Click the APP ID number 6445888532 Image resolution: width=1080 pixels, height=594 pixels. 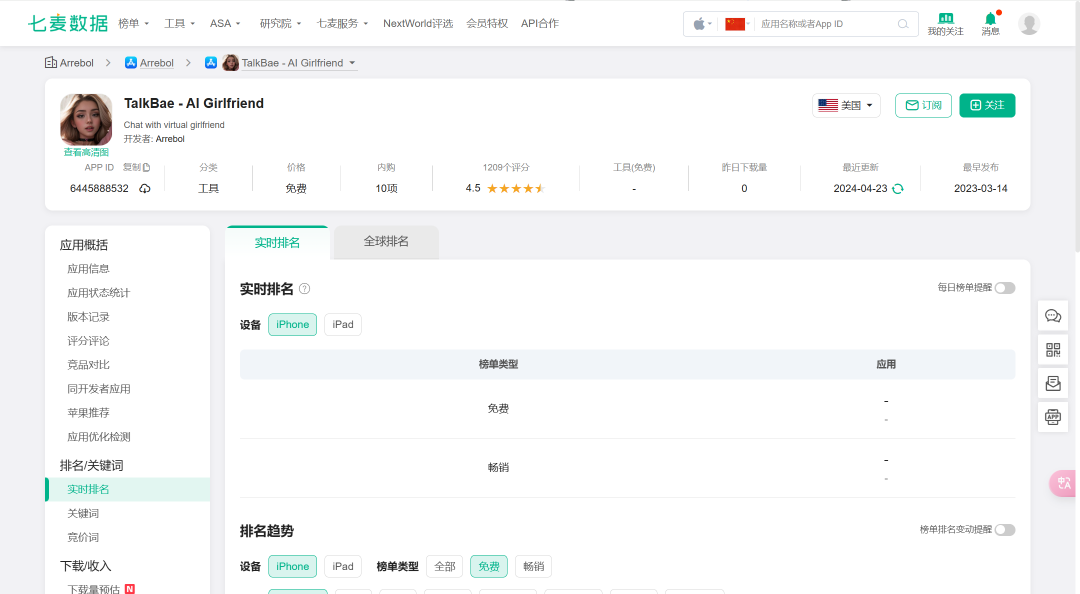click(x=99, y=189)
